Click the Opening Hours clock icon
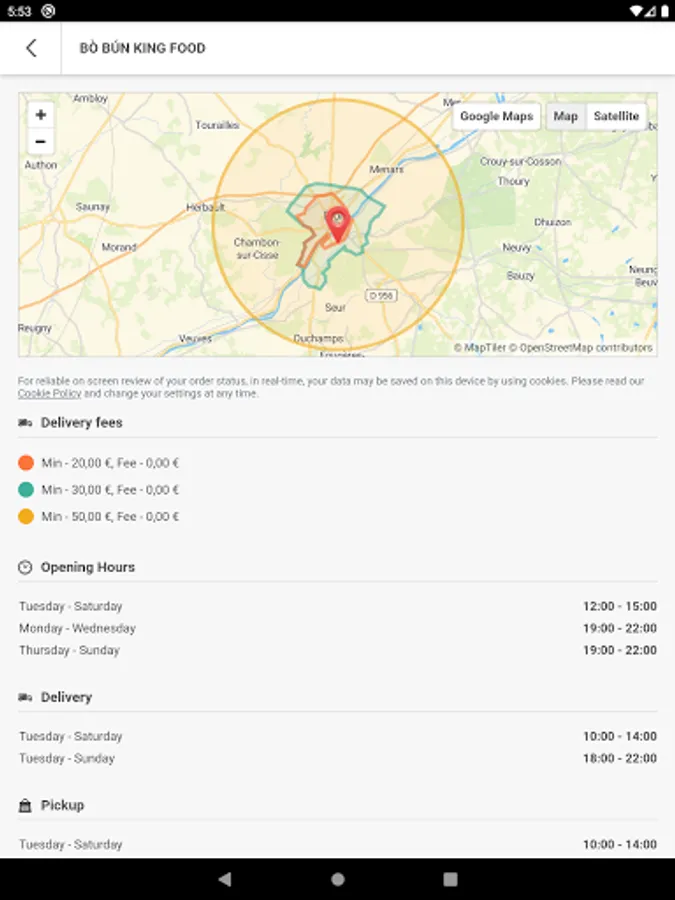675x900 pixels. pyautogui.click(x=25, y=568)
